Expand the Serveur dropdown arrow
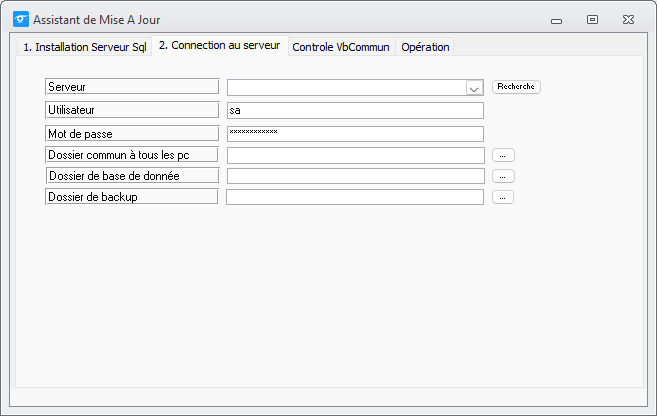This screenshot has width=657, height=416. (474, 88)
